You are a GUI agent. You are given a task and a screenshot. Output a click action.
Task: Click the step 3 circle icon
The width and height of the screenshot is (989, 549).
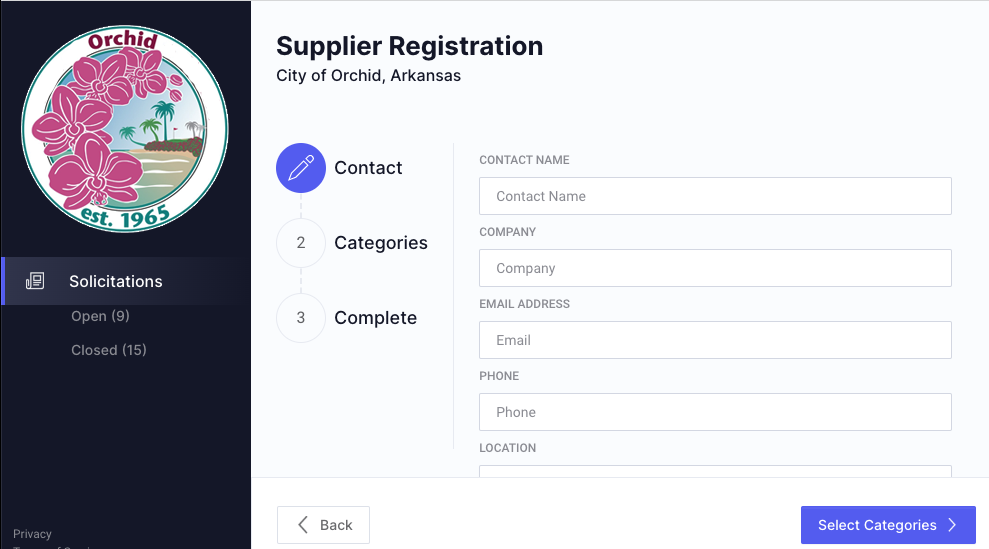(301, 318)
